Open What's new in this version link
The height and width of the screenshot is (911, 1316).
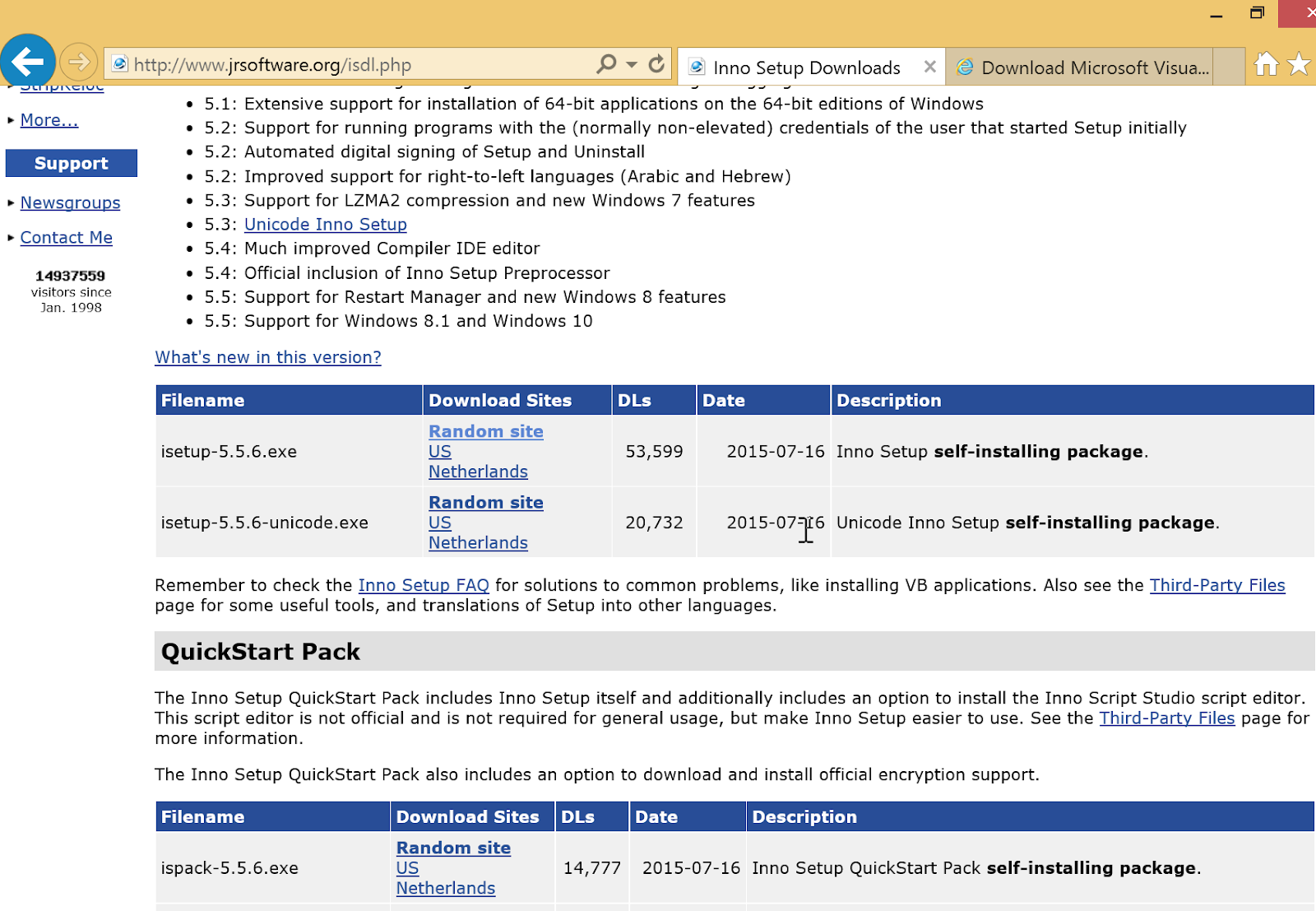point(268,357)
